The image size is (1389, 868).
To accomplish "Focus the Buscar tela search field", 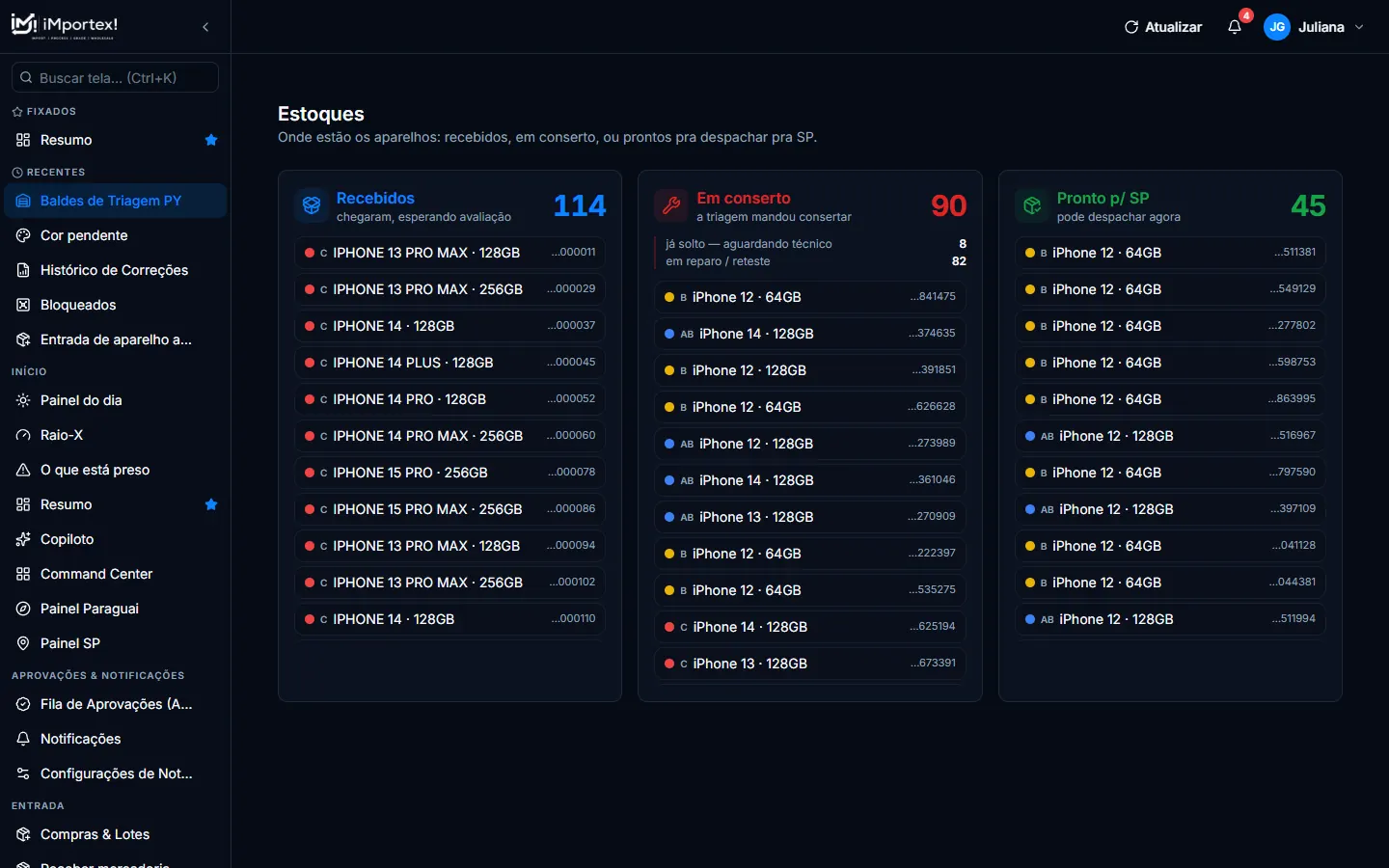I will 115,77.
